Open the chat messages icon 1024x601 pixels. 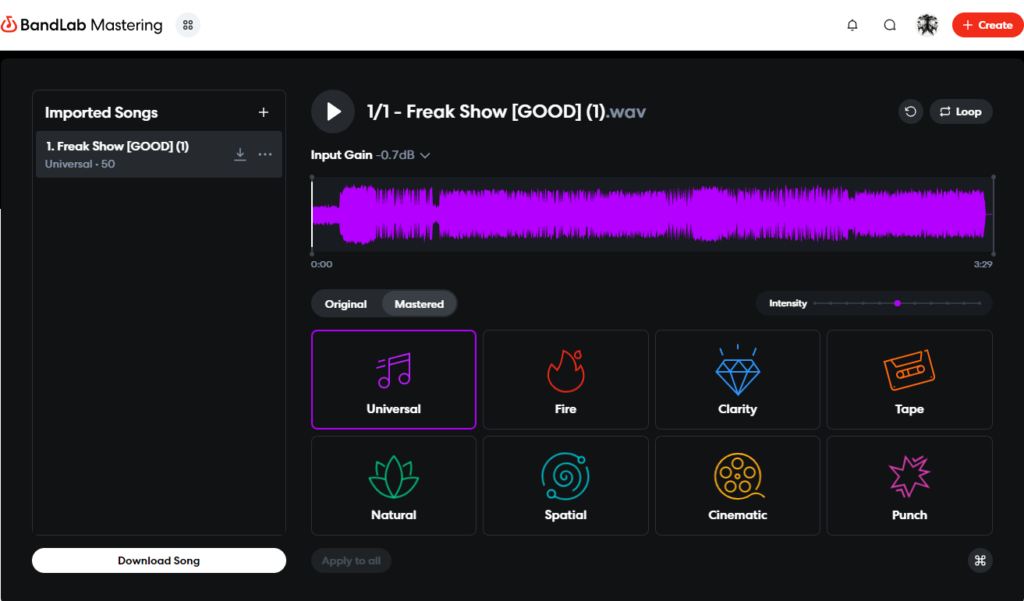click(889, 25)
